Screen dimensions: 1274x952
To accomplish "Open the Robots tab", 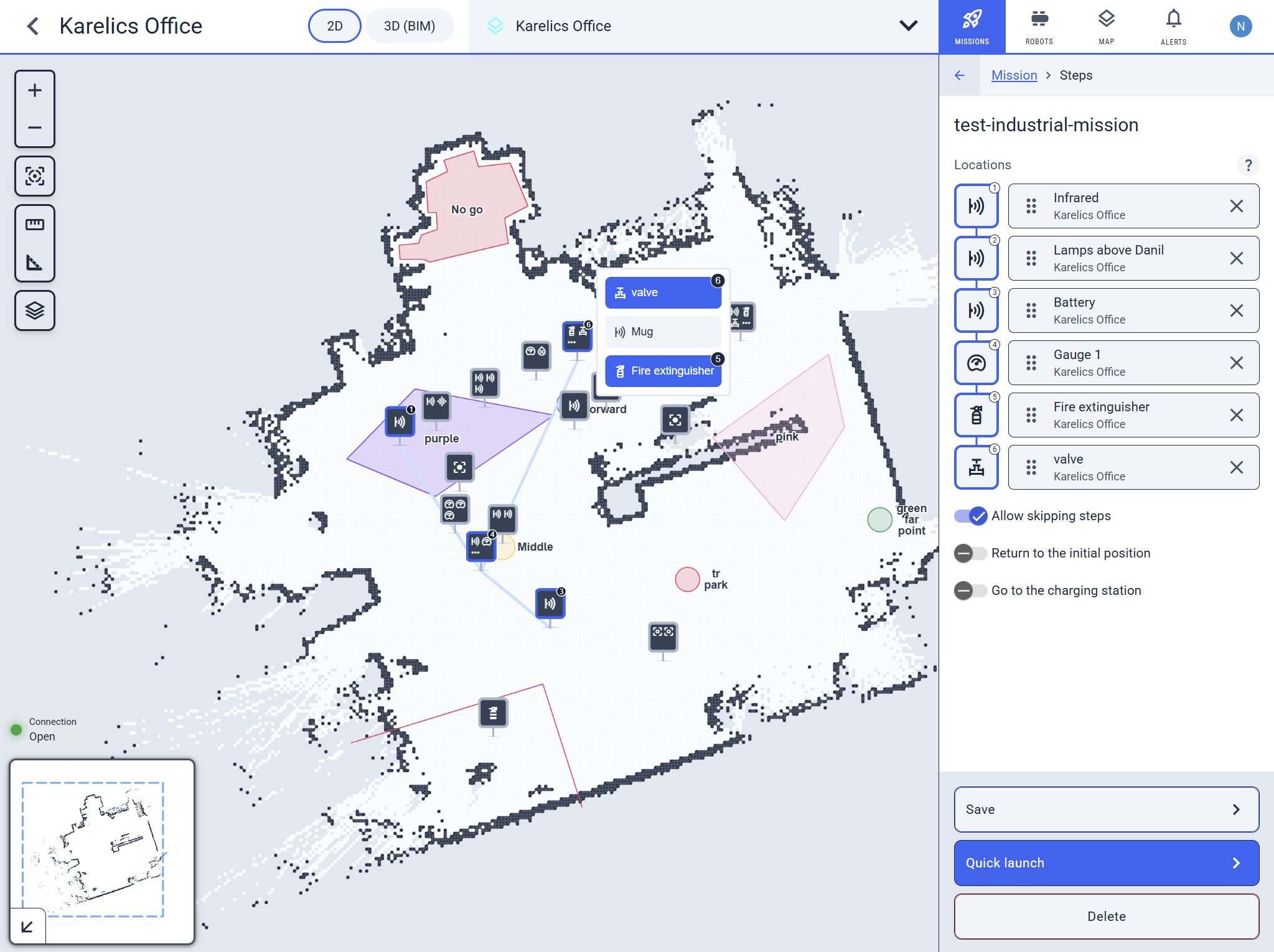I will coord(1039,26).
